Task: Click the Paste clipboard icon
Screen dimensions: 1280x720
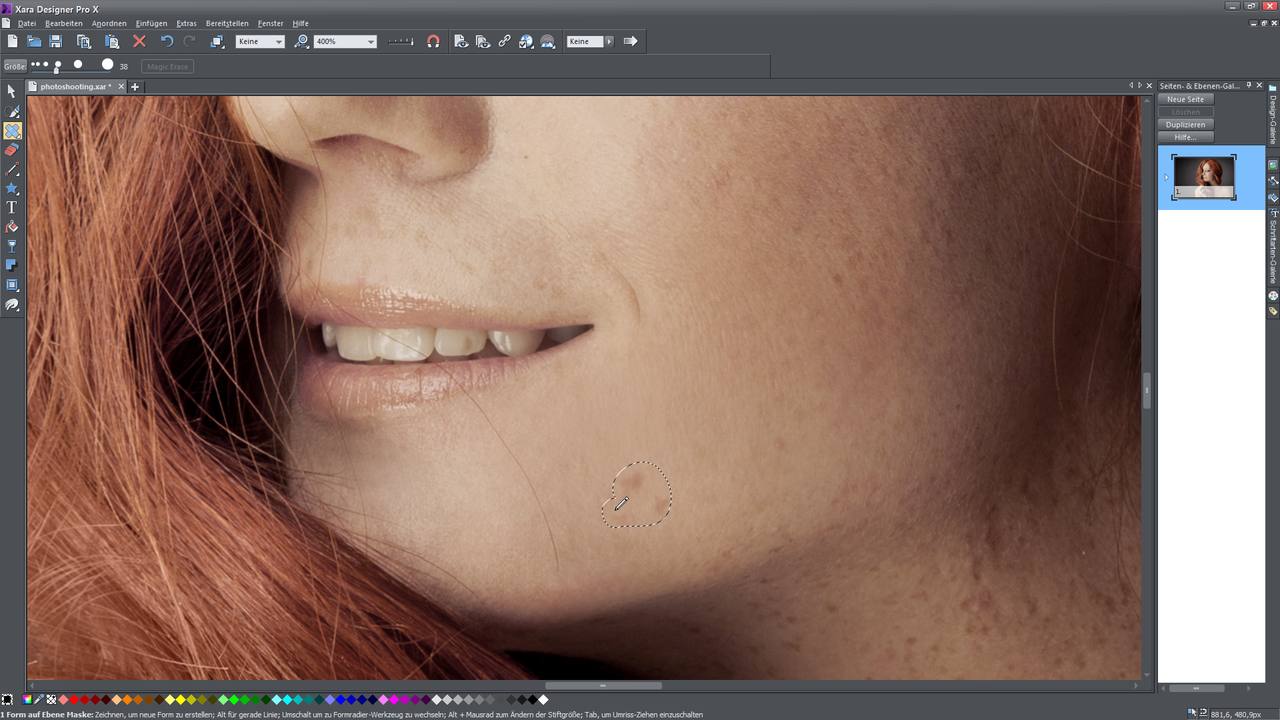Action: (112, 41)
